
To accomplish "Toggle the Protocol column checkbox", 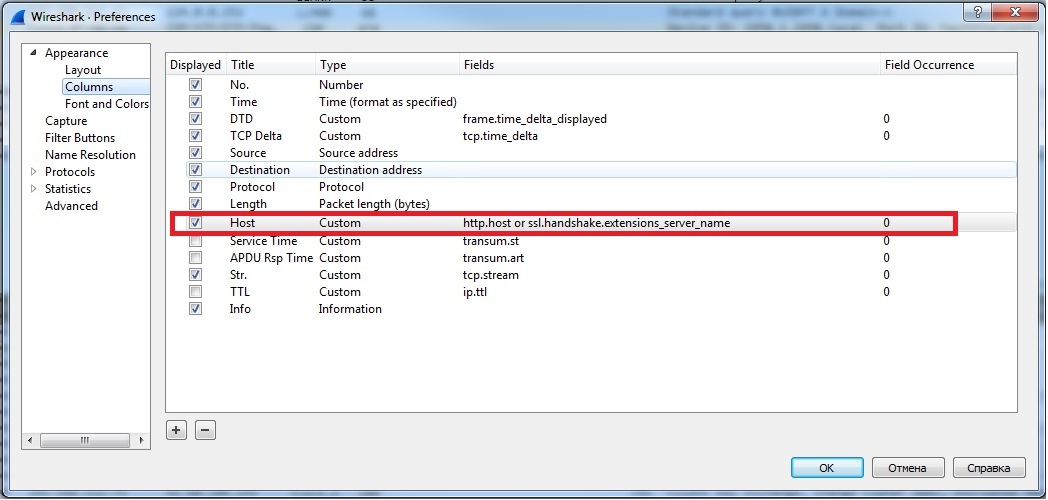I will coord(195,186).
